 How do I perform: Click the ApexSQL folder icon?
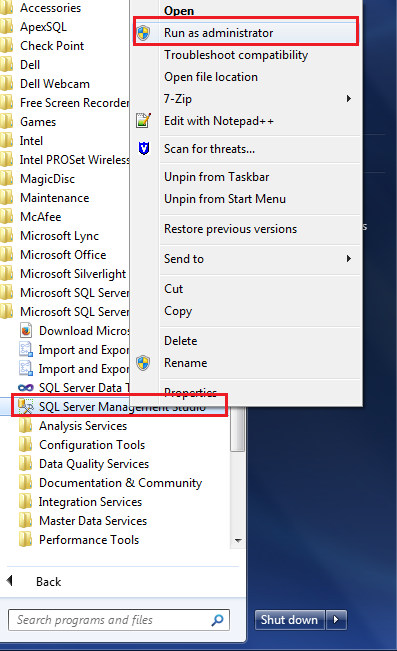6,27
